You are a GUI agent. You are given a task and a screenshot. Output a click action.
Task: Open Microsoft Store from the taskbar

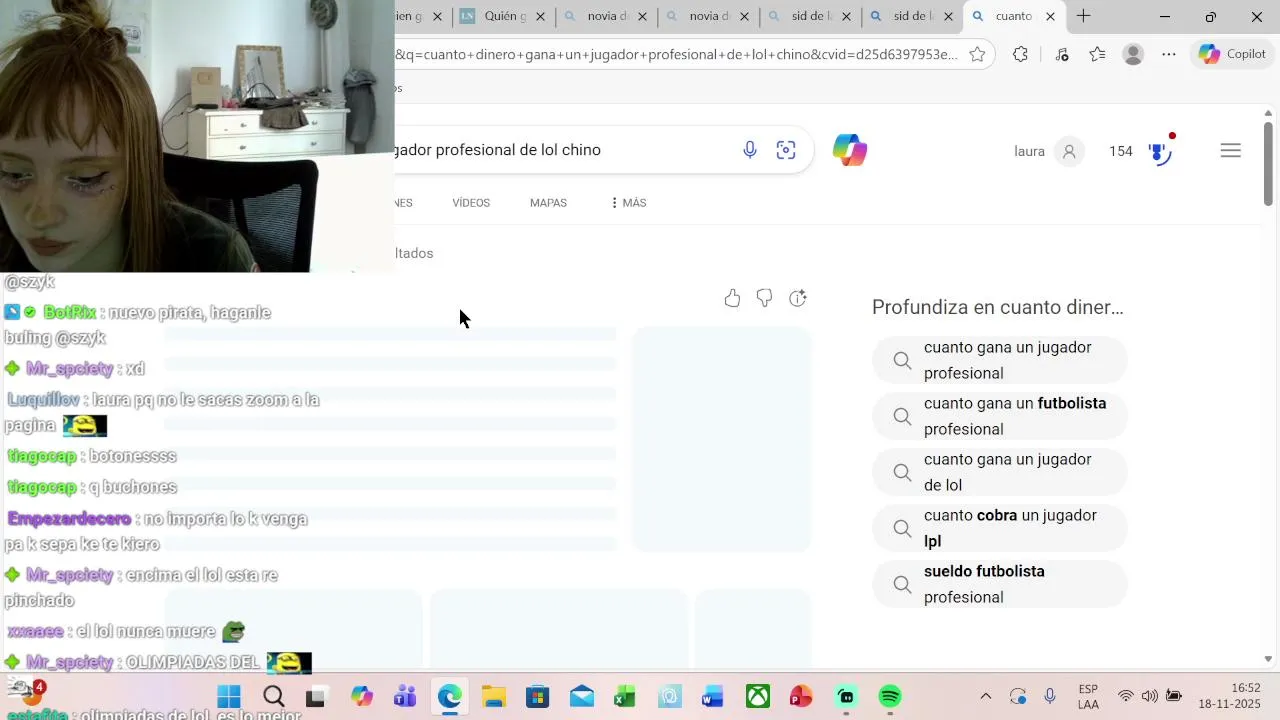point(537,697)
